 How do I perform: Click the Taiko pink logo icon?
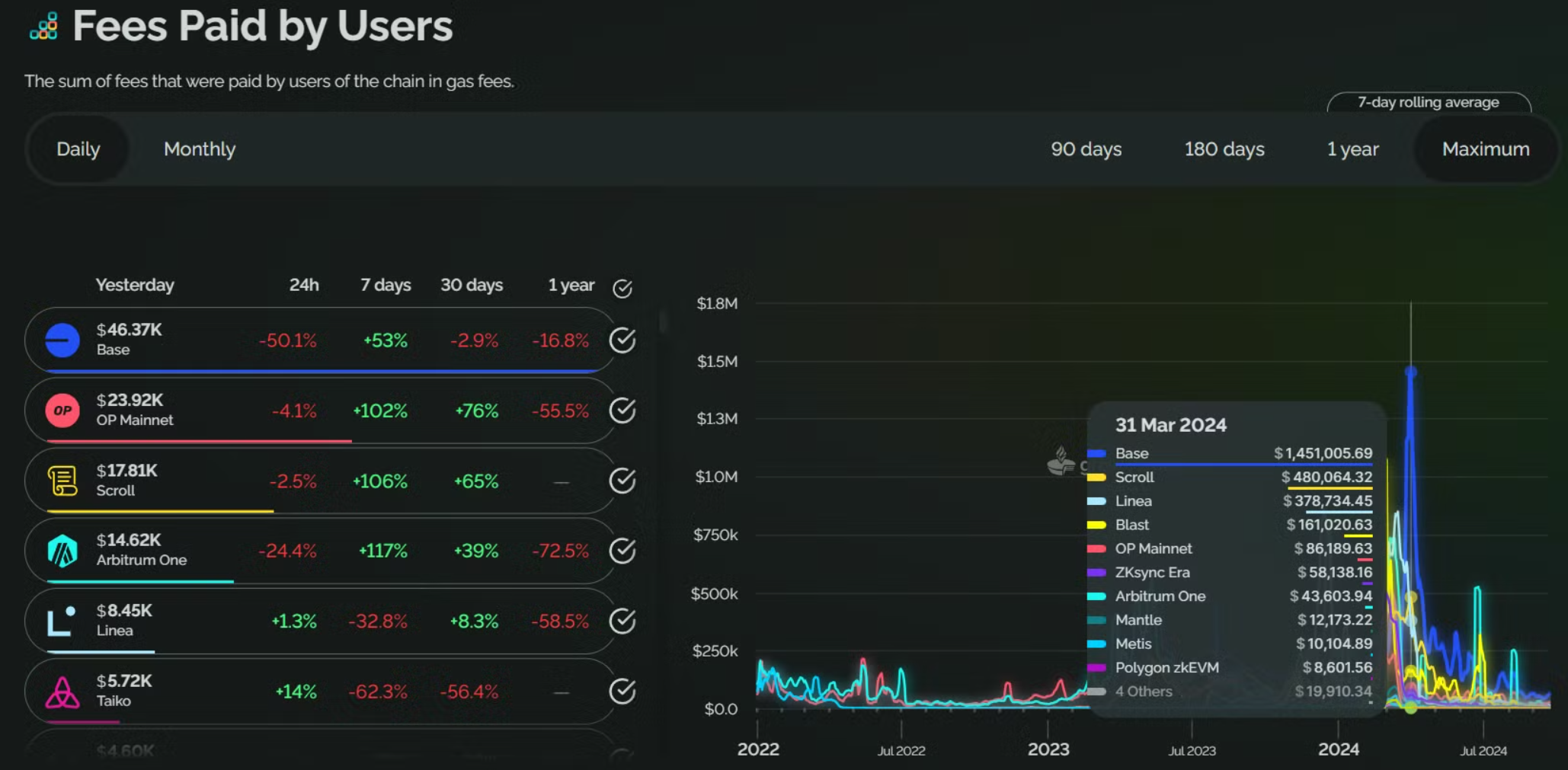tap(62, 692)
